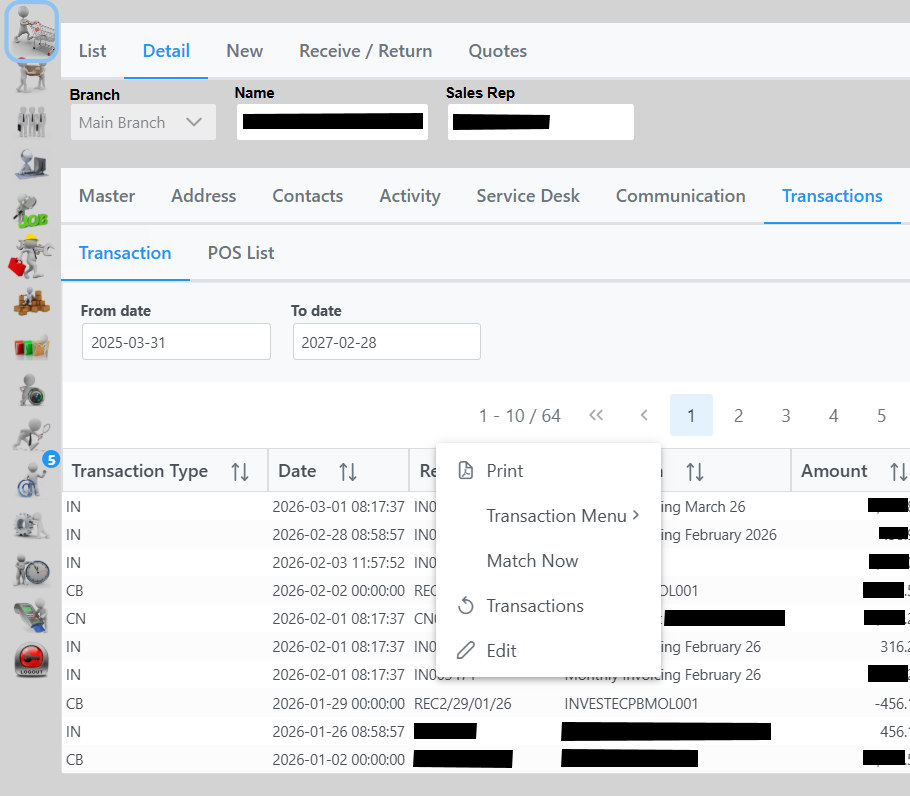Choose Match Now in context menu
This screenshot has height=796, width=910.
[532, 561]
